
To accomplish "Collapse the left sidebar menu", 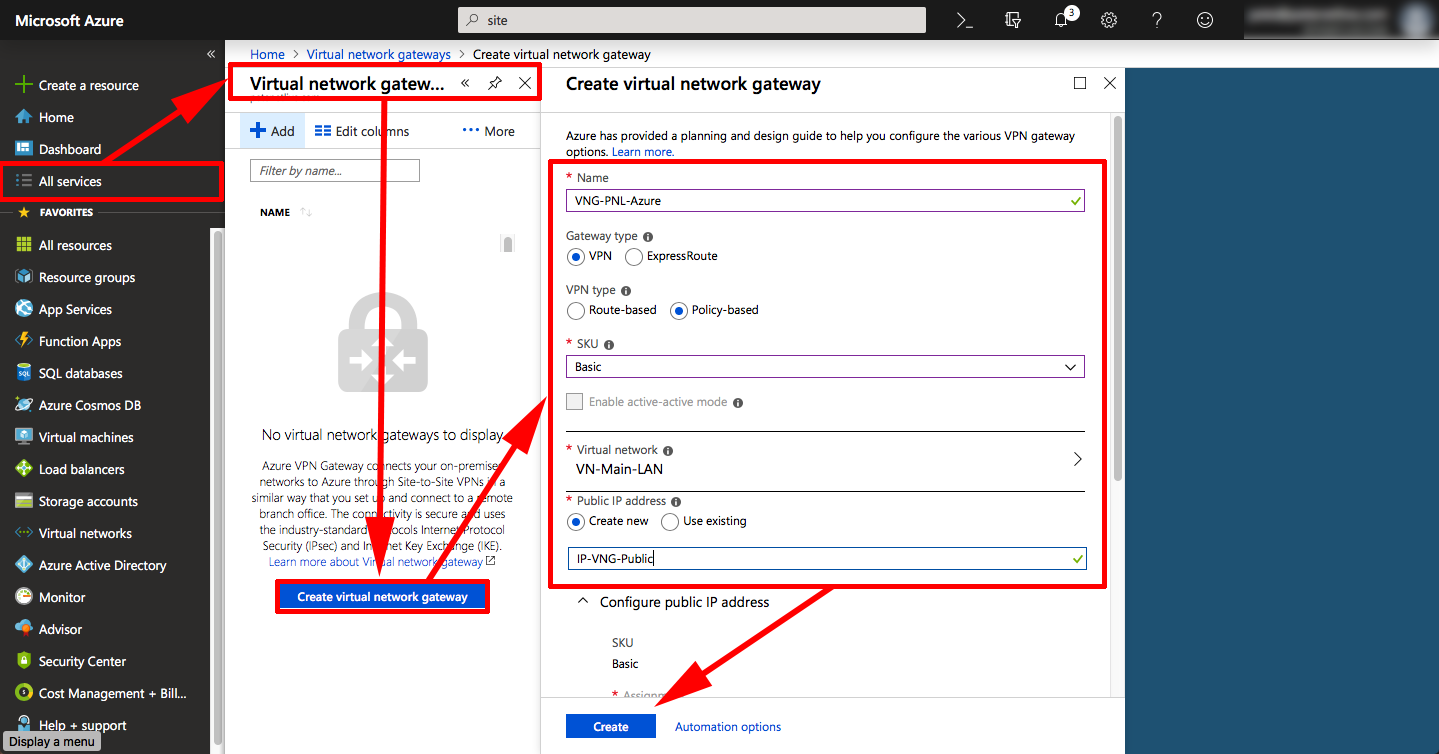I will 211,54.
